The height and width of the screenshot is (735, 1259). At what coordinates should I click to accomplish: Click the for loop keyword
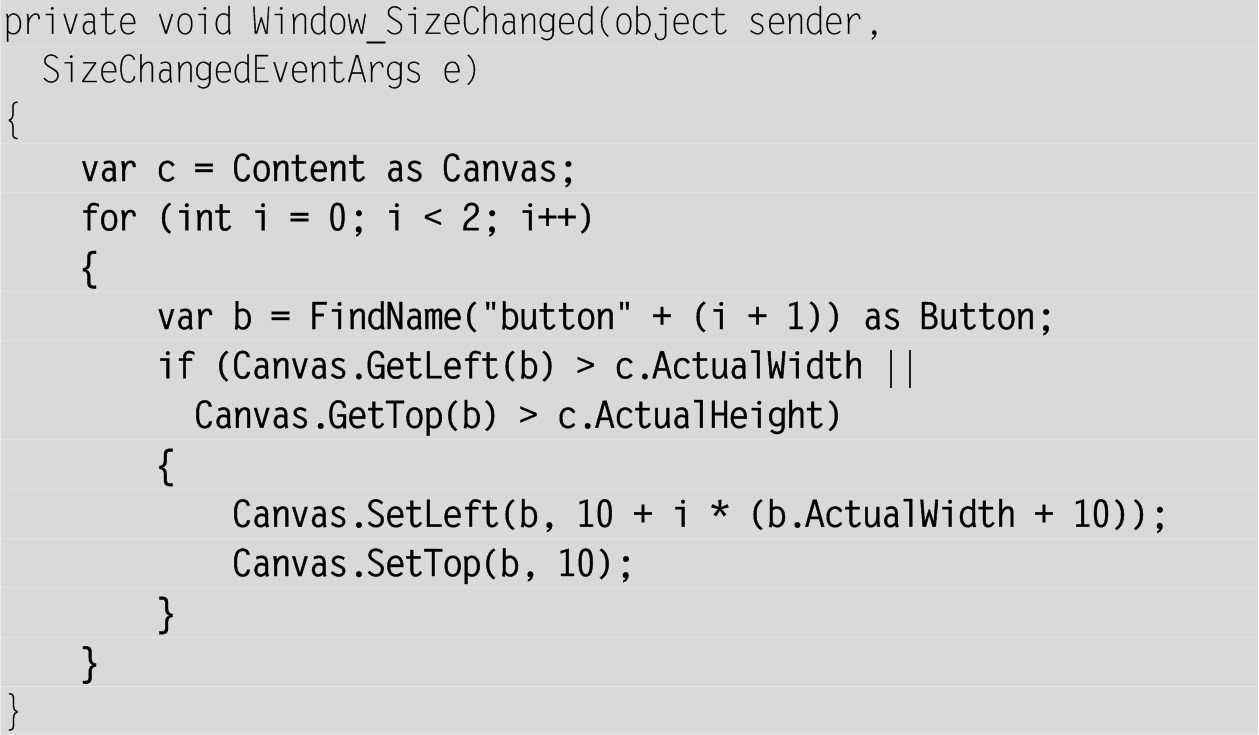[108, 218]
